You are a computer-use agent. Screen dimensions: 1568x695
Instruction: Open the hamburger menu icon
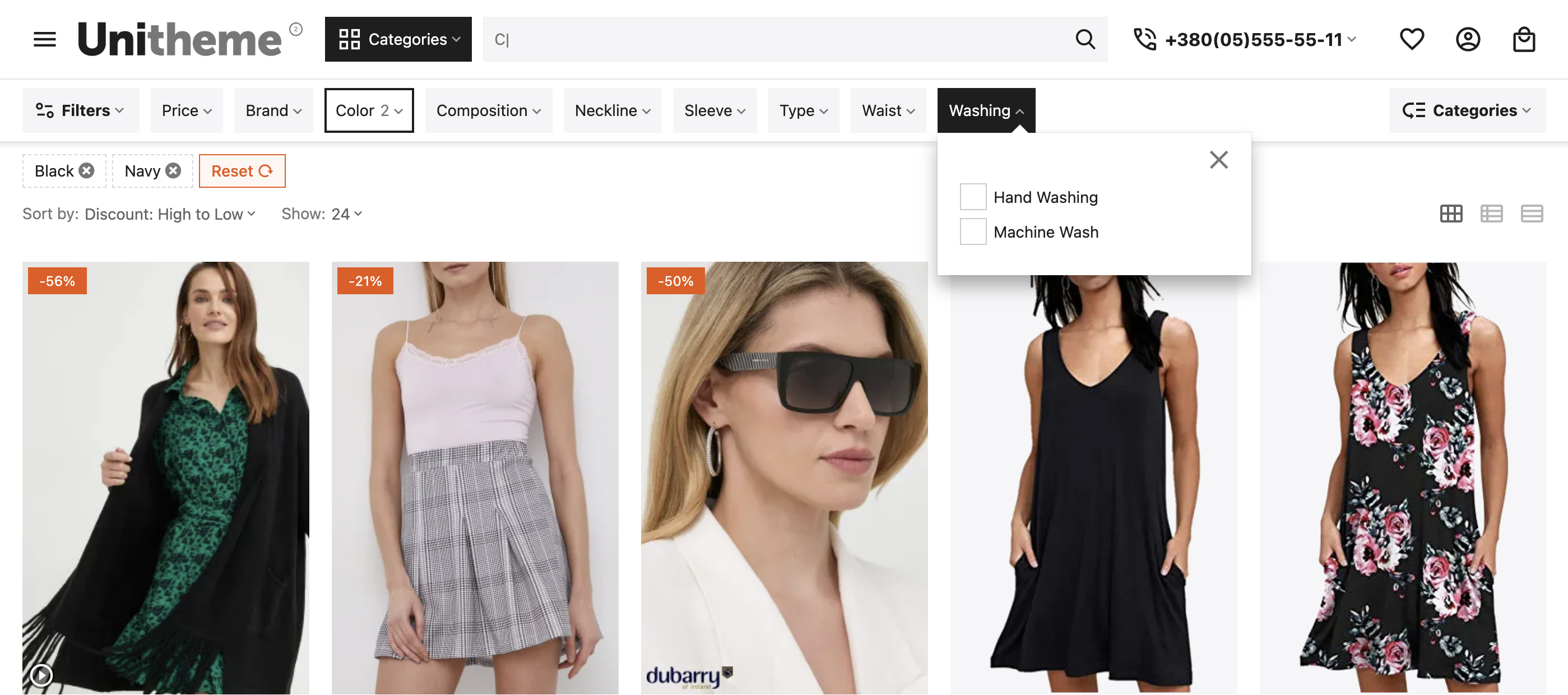point(44,40)
